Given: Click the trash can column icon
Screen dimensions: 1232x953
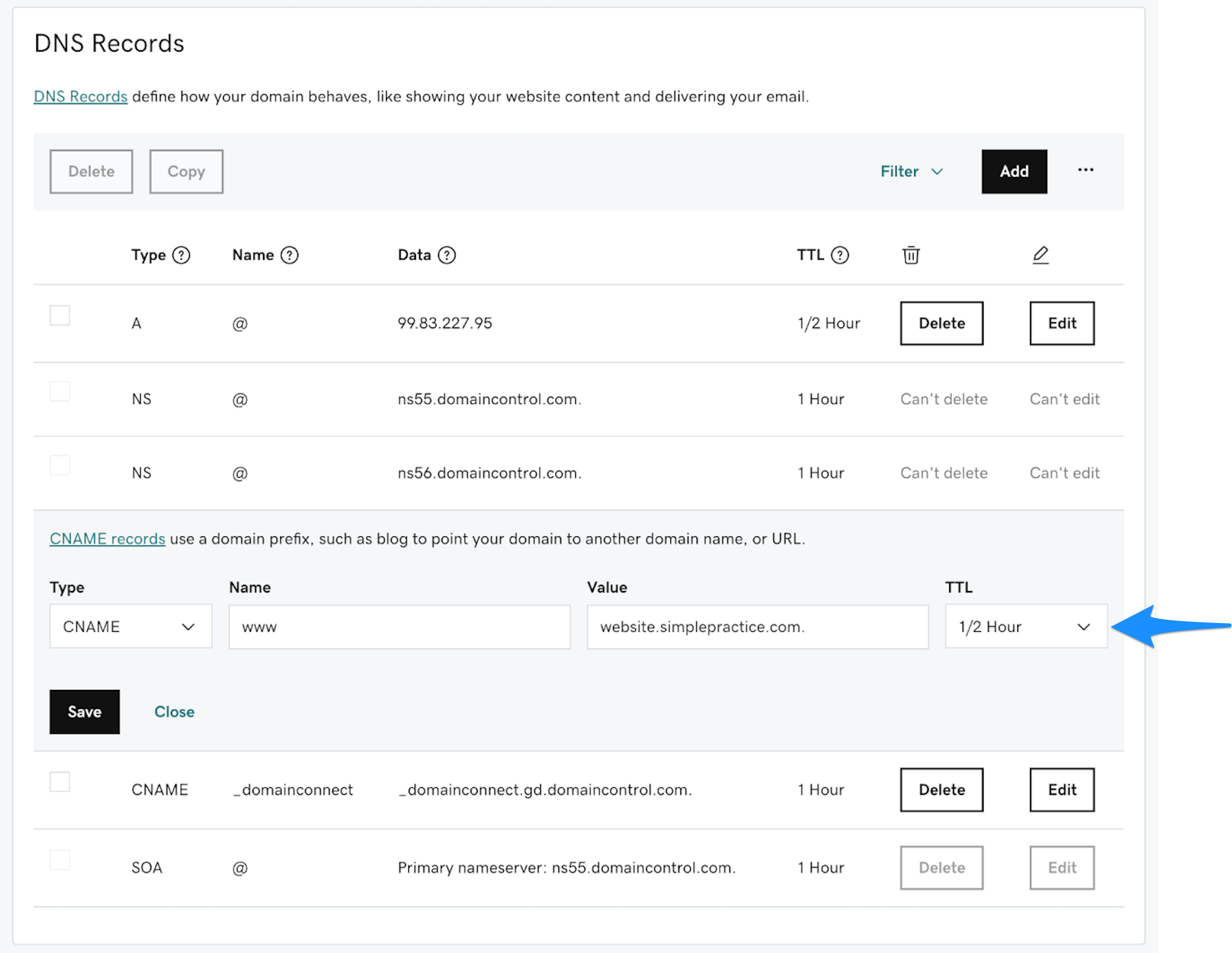Looking at the screenshot, I should (x=911, y=255).
